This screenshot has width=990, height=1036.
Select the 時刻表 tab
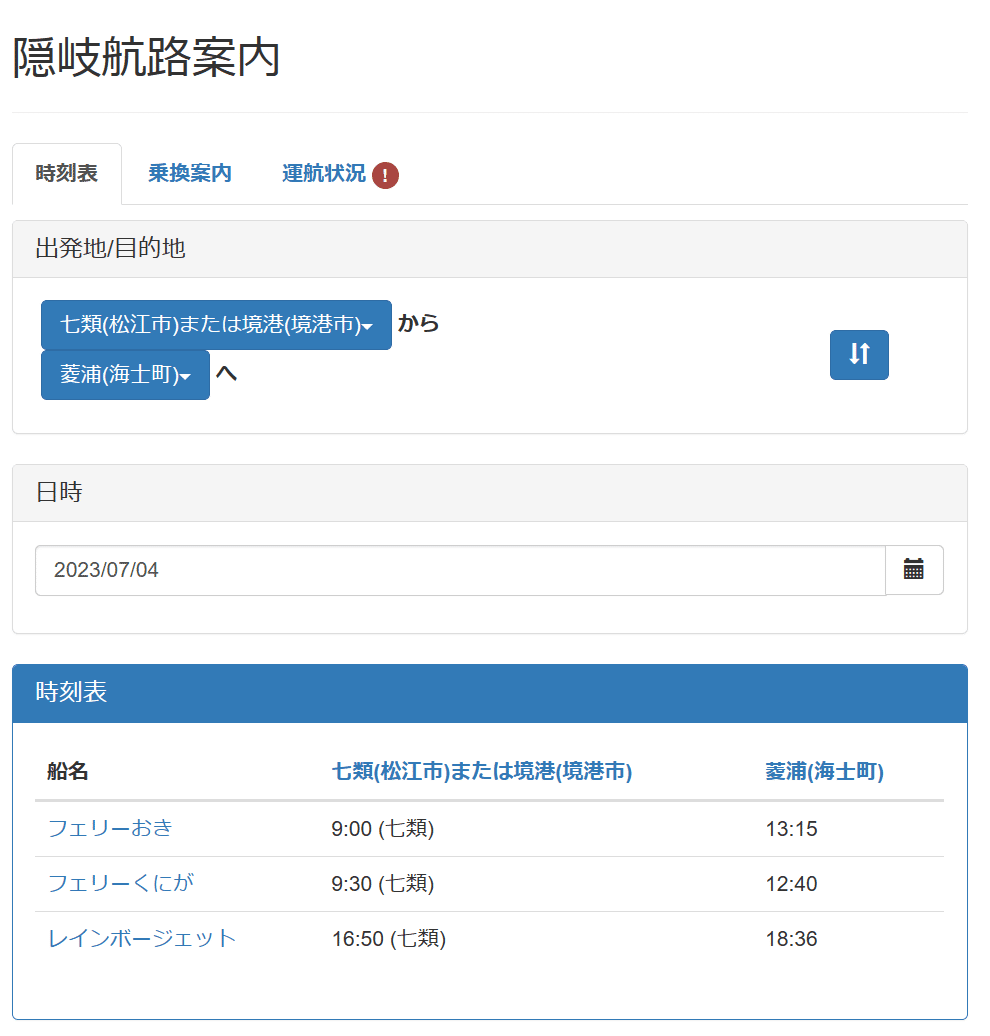coord(67,173)
